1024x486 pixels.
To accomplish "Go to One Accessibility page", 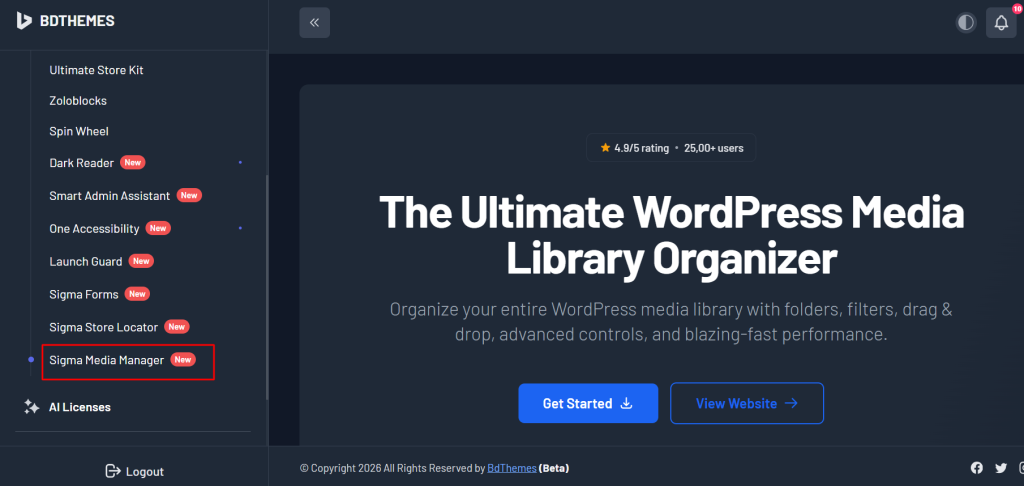I will [94, 229].
